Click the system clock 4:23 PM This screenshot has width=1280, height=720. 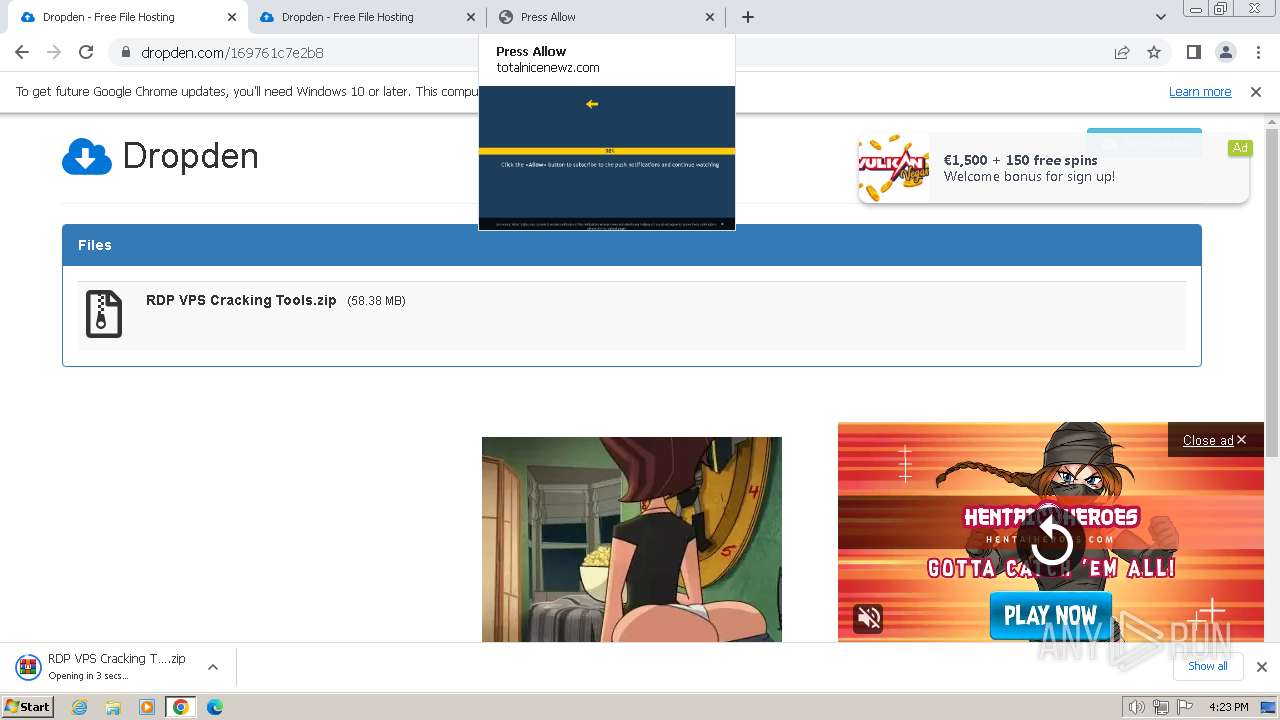[x=1228, y=707]
